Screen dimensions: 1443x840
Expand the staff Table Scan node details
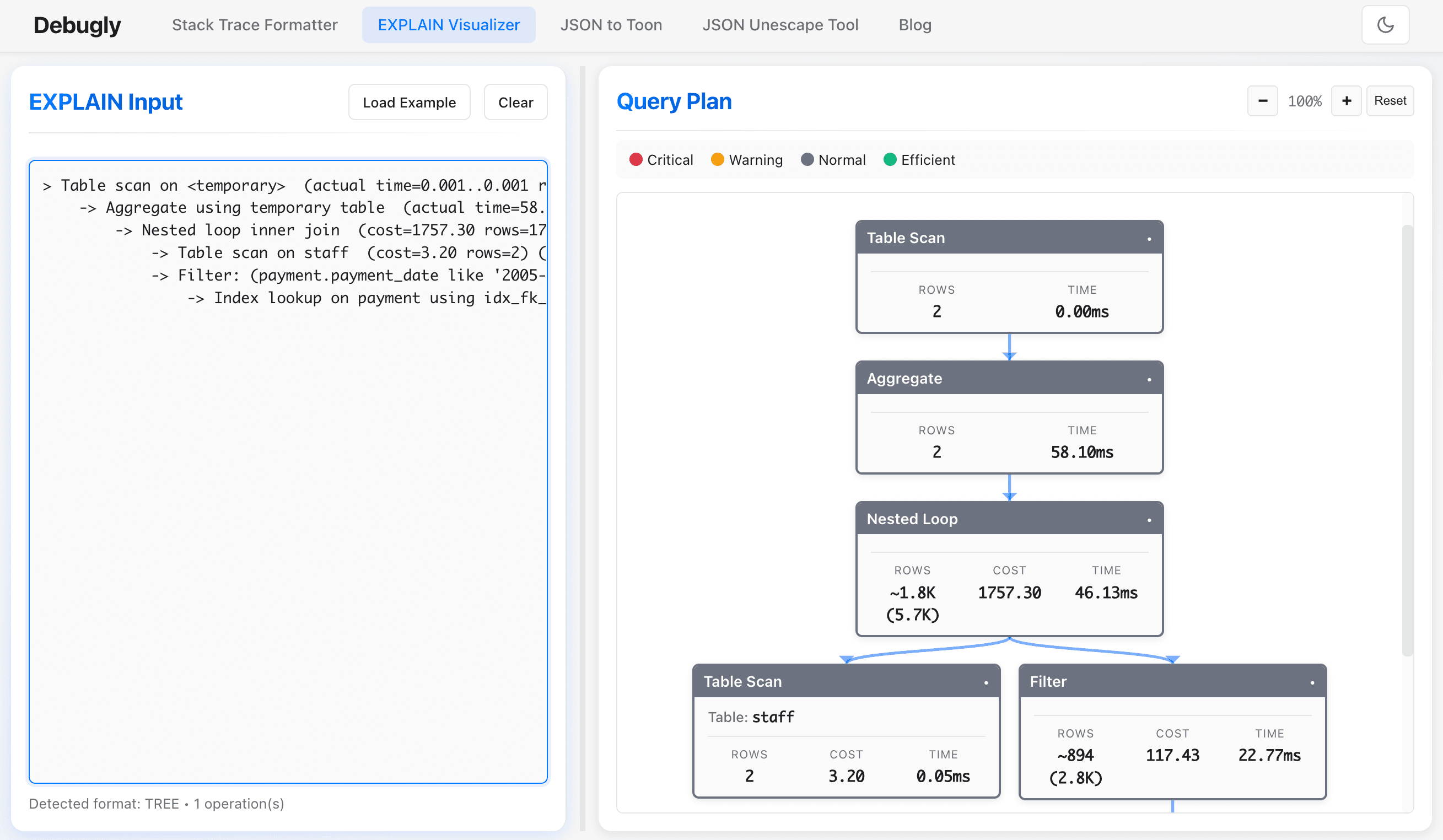(x=986, y=681)
